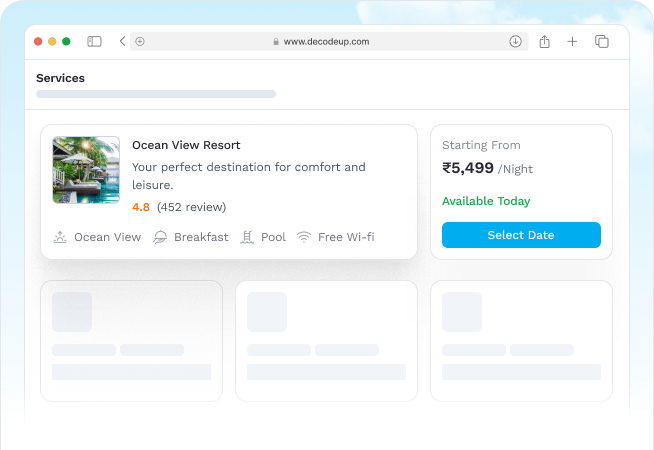This screenshot has height=450, width=654.
Task: Click the browser share icon
Action: click(x=544, y=41)
